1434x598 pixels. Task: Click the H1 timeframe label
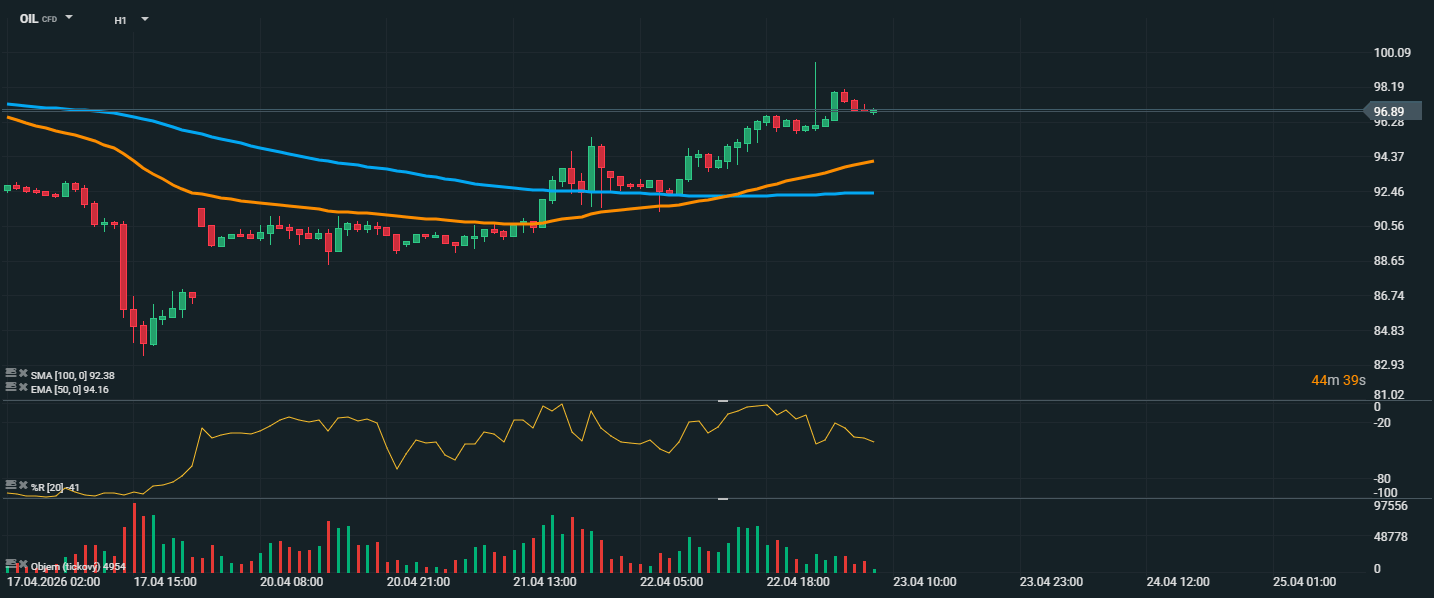click(120, 19)
